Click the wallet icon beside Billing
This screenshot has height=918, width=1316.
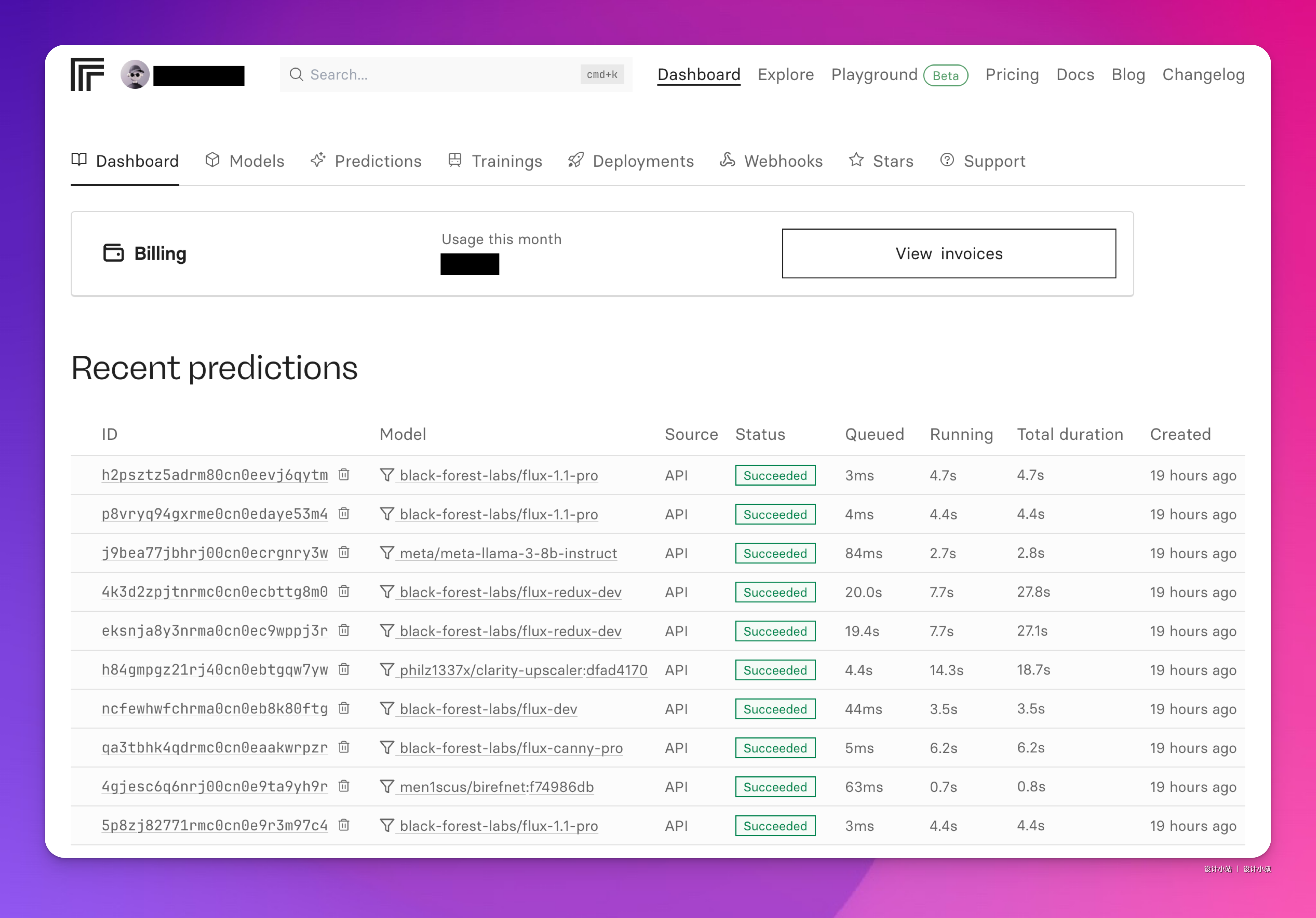point(113,253)
